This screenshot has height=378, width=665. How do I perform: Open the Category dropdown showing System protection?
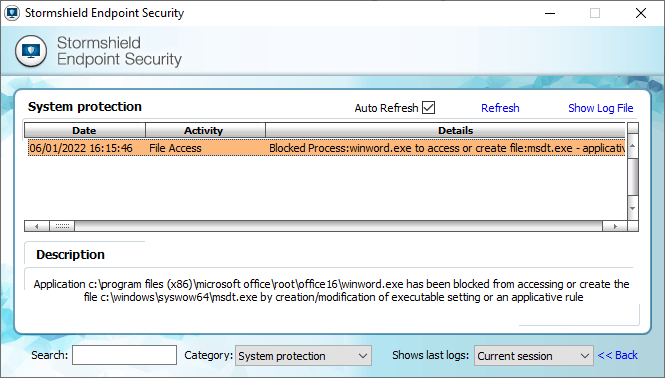(x=303, y=356)
